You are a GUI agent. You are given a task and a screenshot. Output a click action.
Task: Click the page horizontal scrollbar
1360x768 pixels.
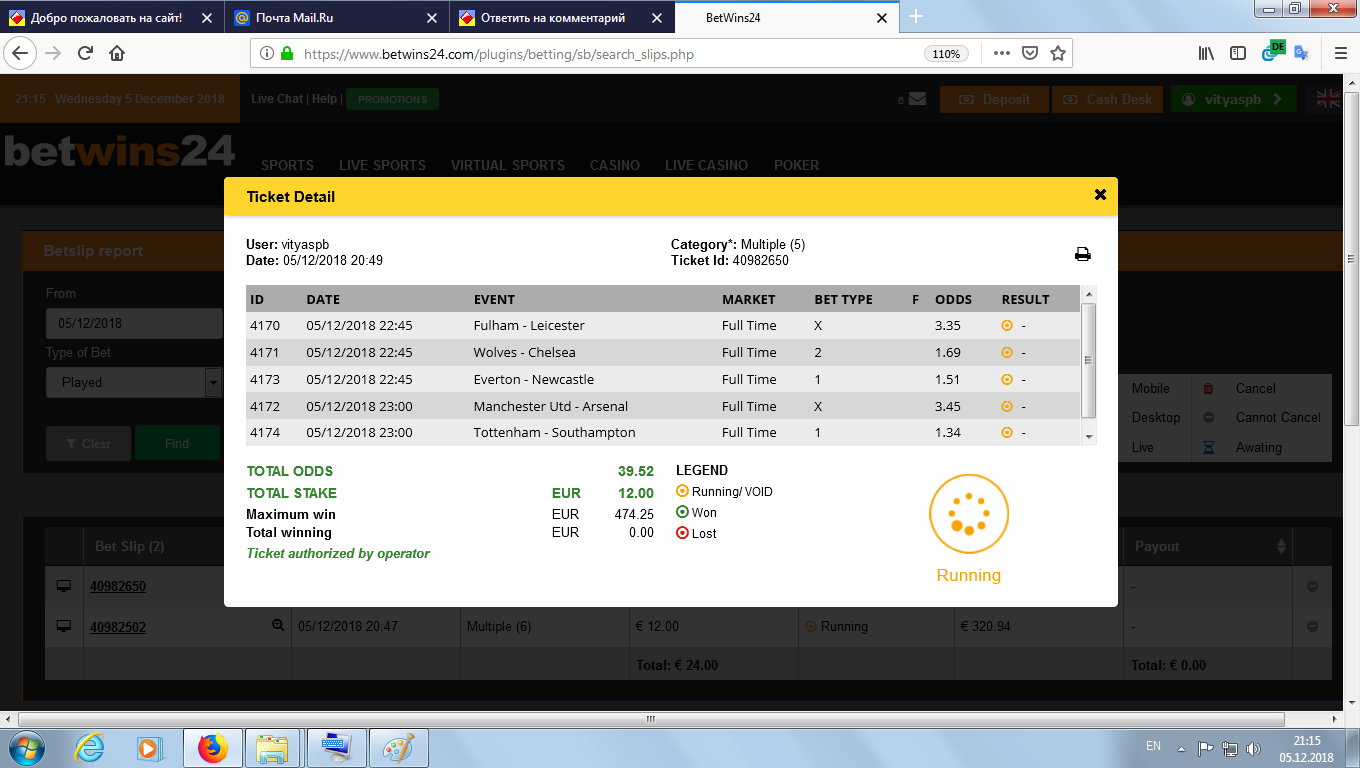pos(650,718)
